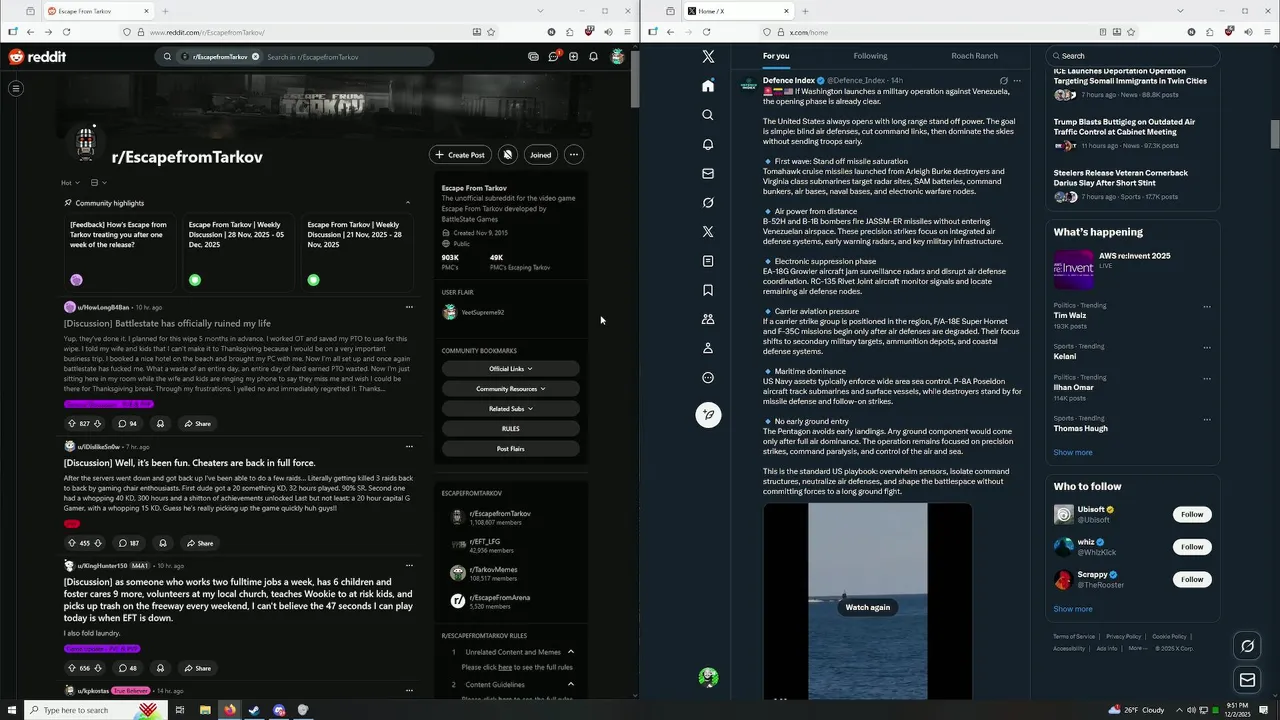Upvote the 'Battlestate has officially ruined my life' post

71,424
